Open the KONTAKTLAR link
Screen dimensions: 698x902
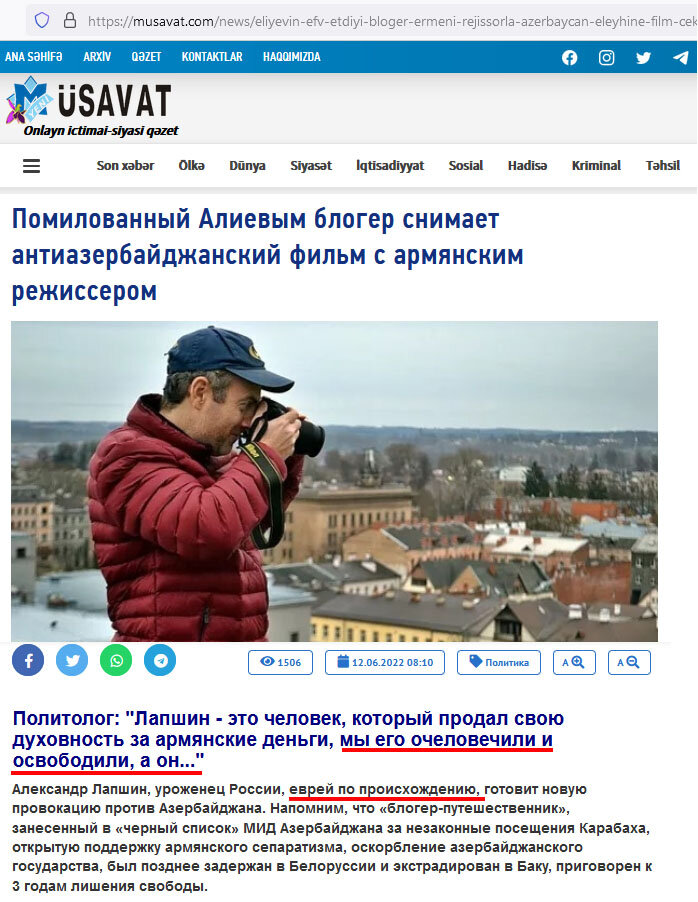212,57
